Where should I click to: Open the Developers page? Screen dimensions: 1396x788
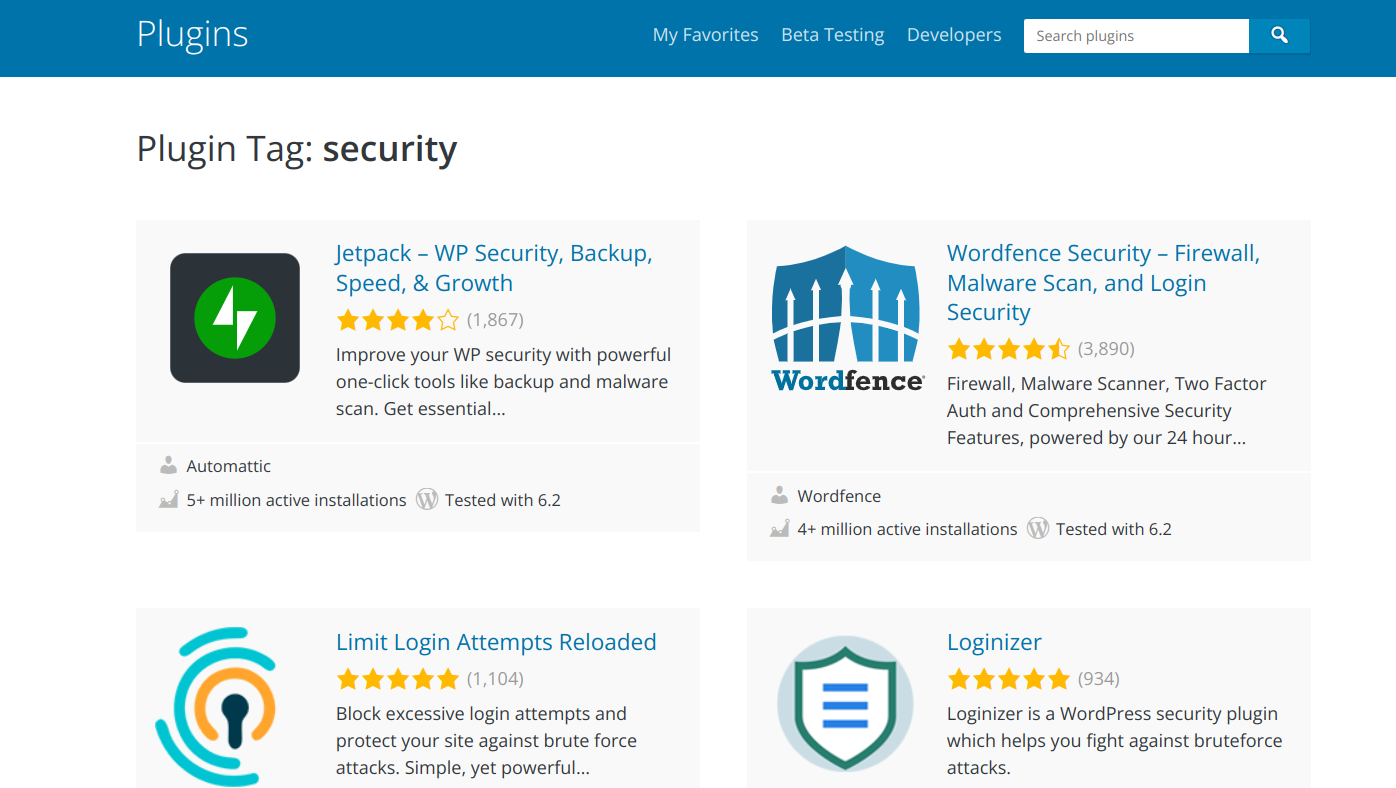[954, 35]
